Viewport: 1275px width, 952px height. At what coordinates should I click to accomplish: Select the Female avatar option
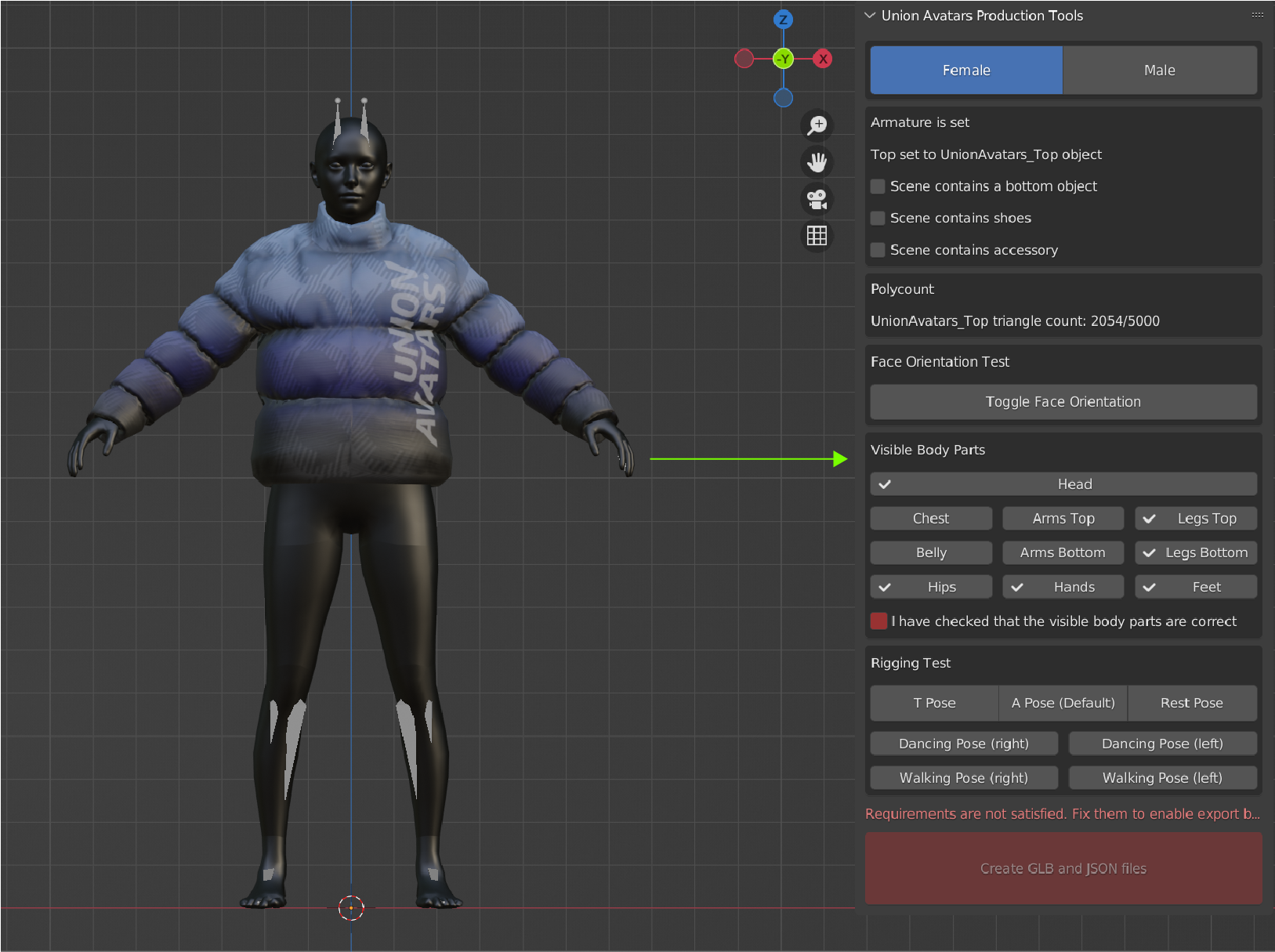point(966,71)
